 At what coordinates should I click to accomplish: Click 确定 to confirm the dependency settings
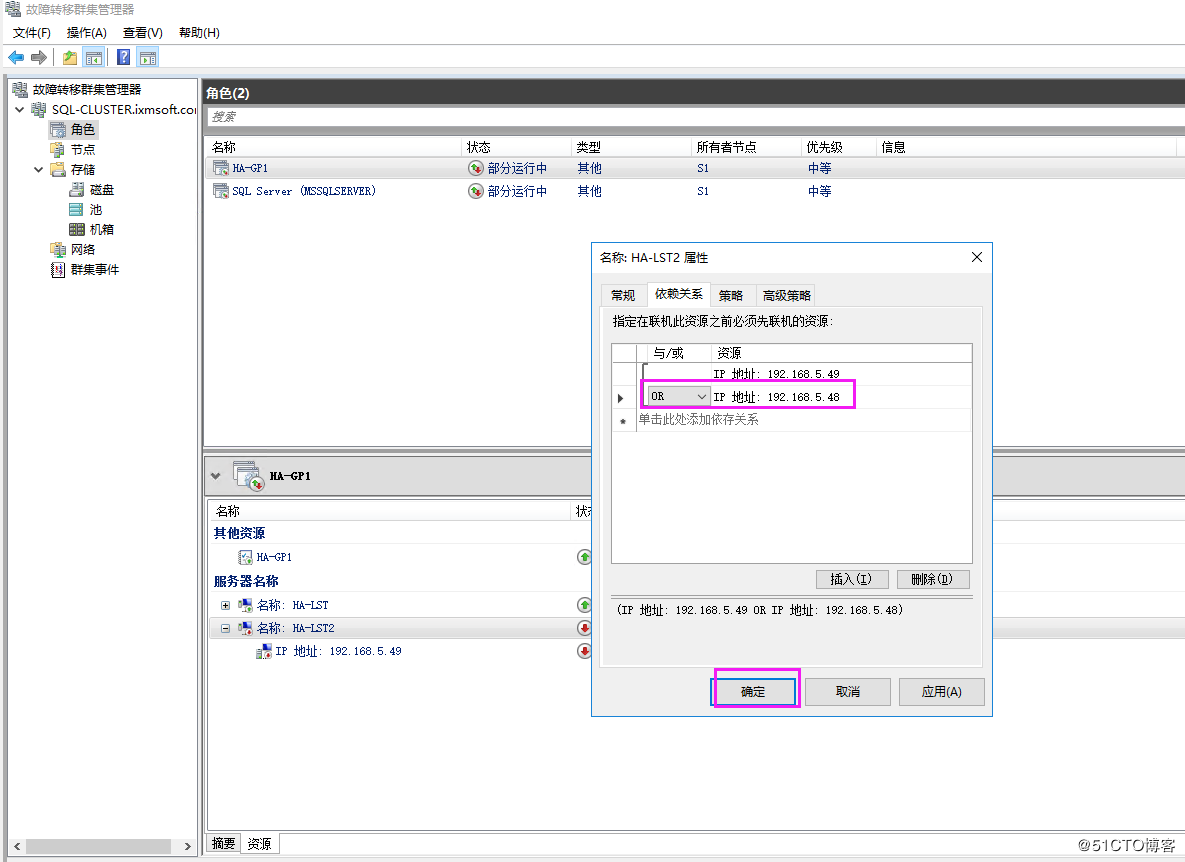point(754,691)
